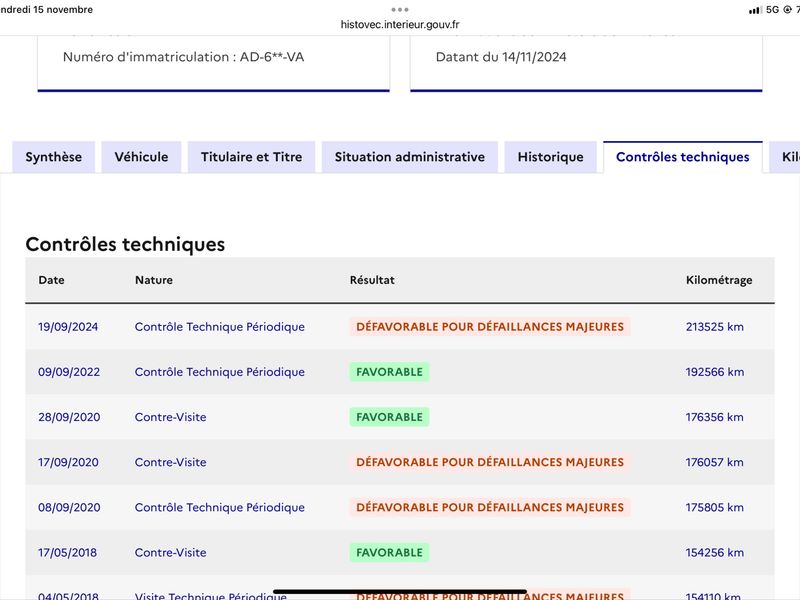Tap the 5G network indicator
The height and width of the screenshot is (600, 800).
772,10
